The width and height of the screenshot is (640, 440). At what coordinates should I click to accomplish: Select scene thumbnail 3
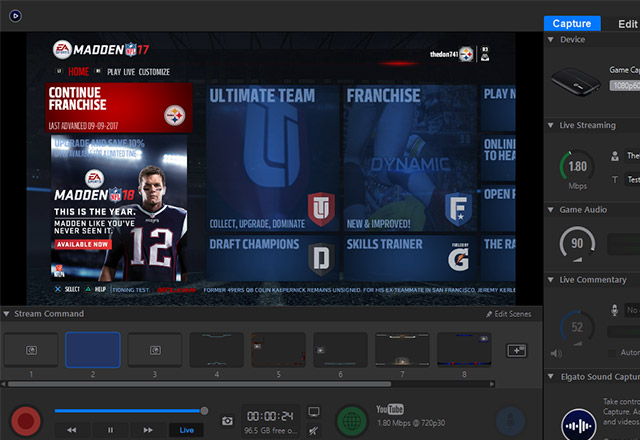(155, 350)
